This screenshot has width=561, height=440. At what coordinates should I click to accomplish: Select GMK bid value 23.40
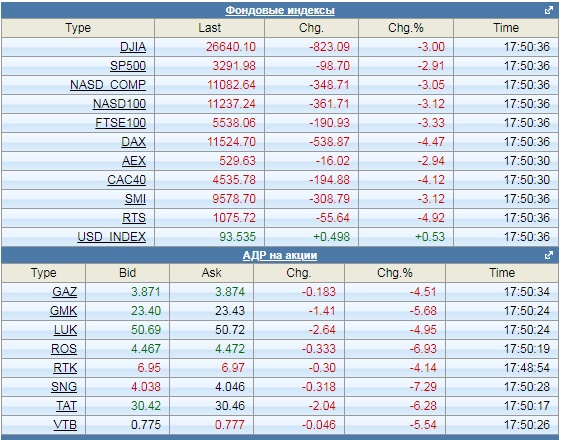coord(146,311)
